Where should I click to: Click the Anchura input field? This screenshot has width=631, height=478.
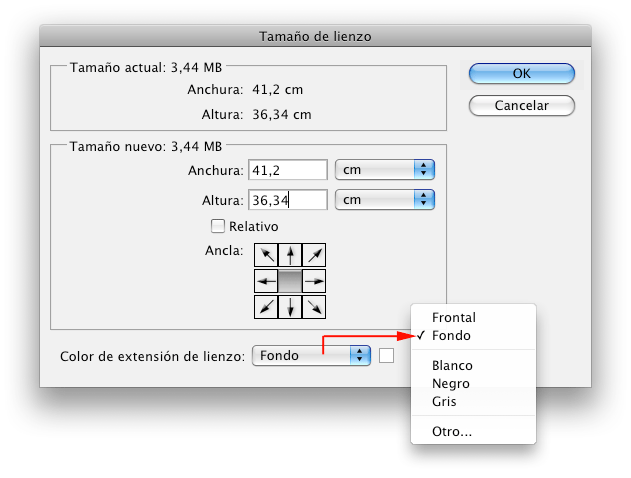point(288,170)
